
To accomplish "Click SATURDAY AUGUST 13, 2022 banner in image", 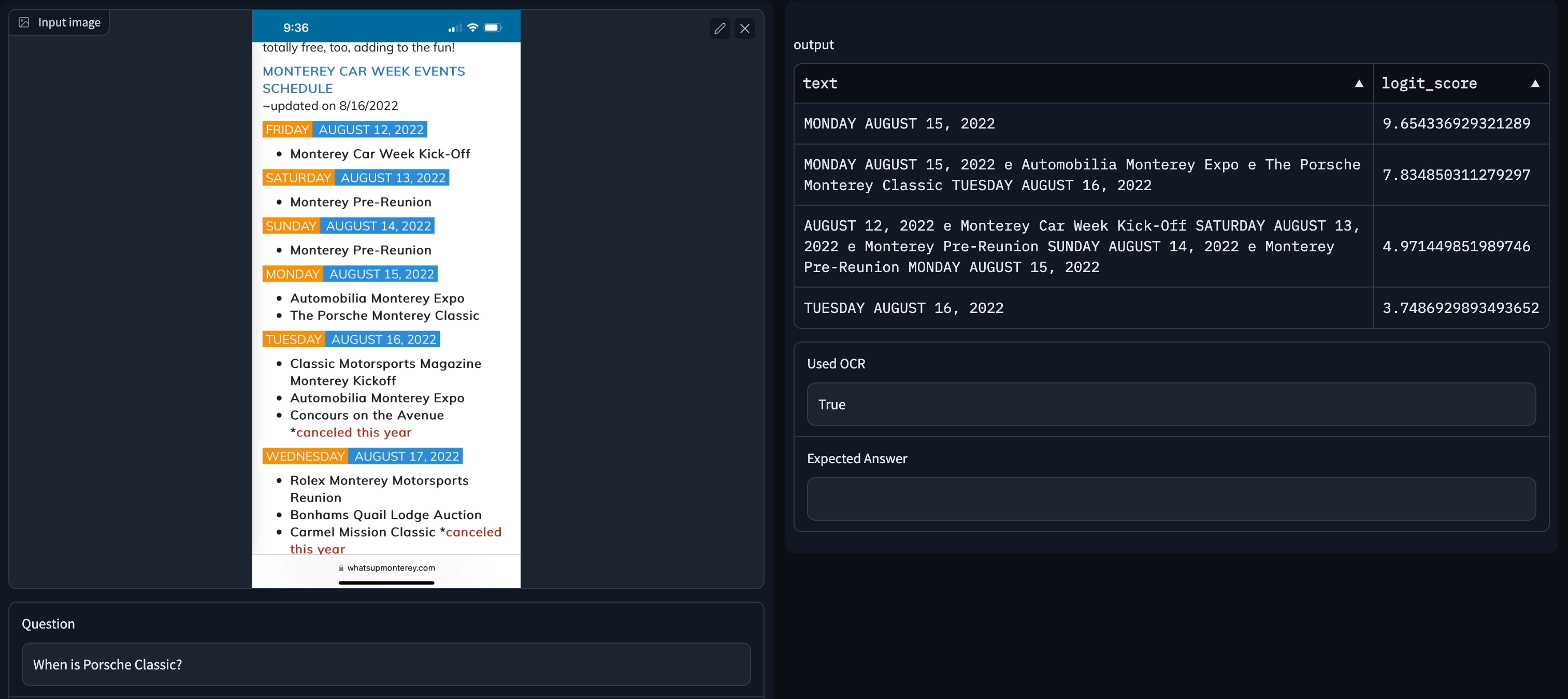I will [355, 178].
